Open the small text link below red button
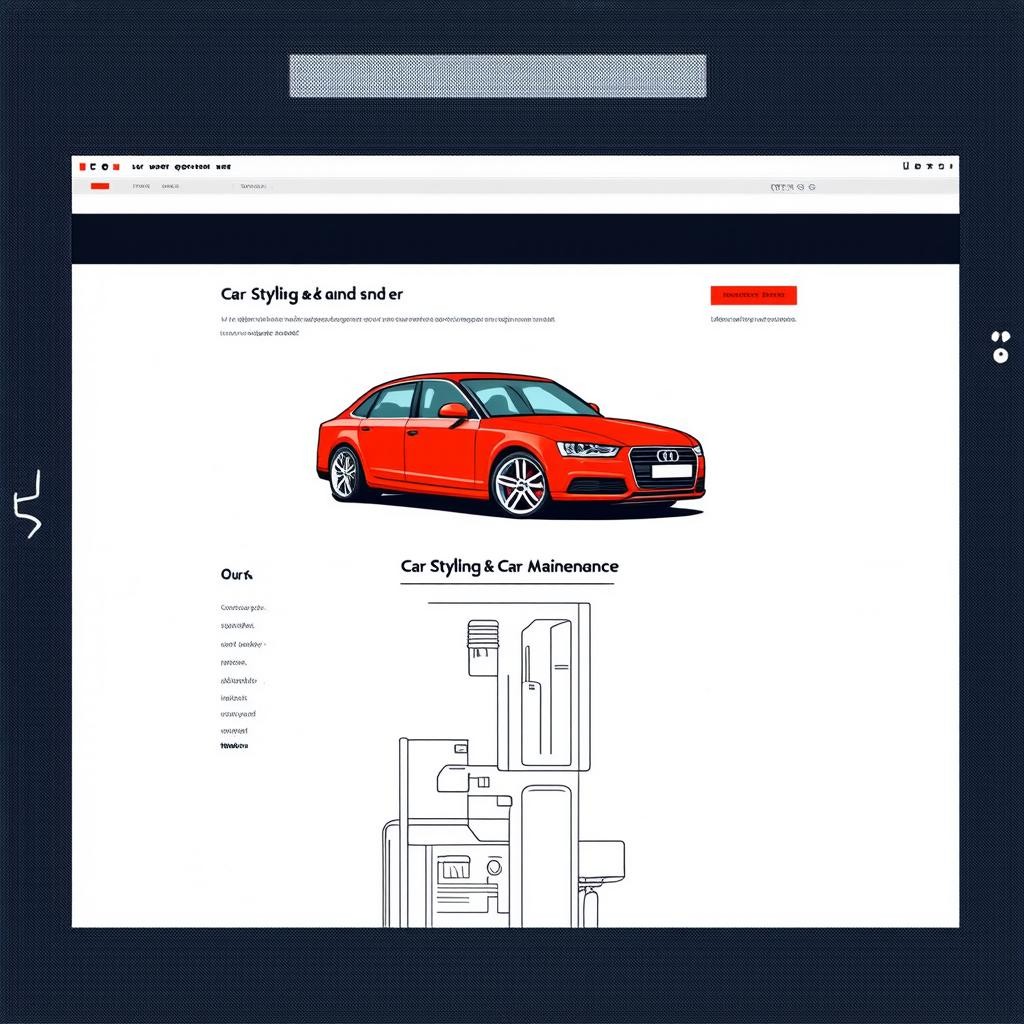 (753, 320)
